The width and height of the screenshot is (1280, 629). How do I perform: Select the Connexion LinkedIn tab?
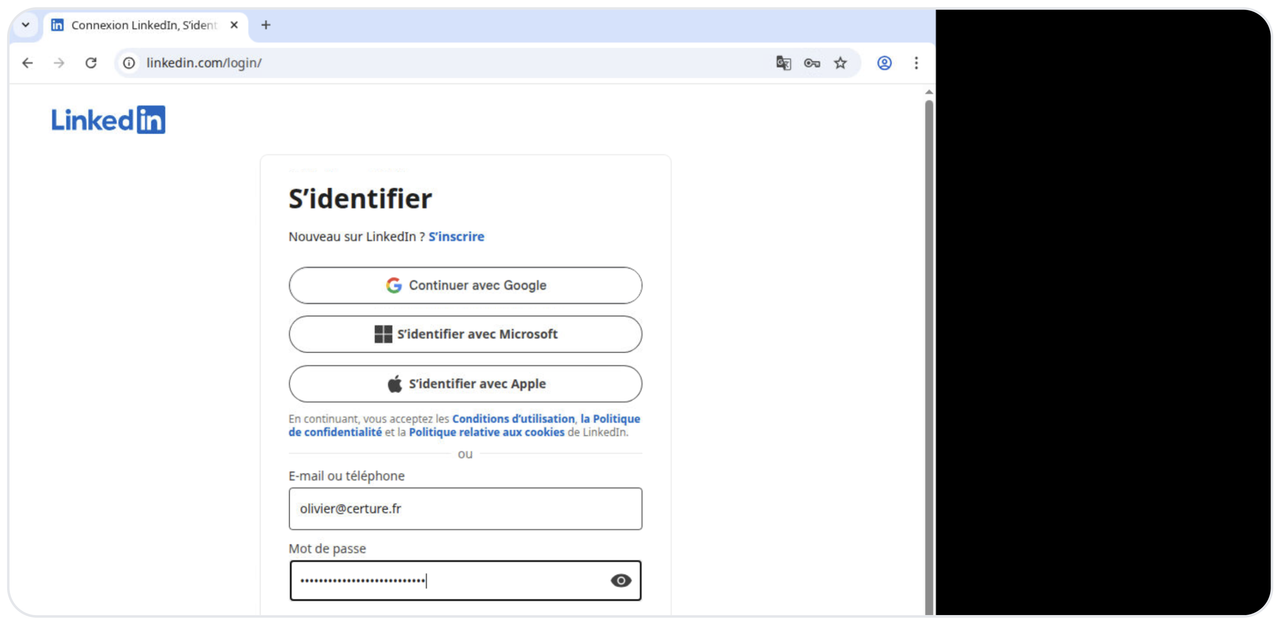click(145, 25)
